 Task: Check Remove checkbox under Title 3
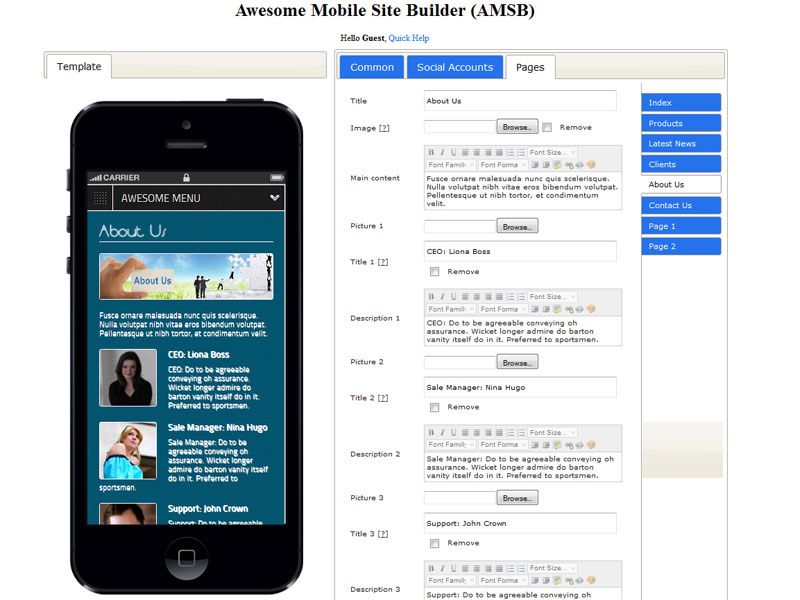[434, 543]
